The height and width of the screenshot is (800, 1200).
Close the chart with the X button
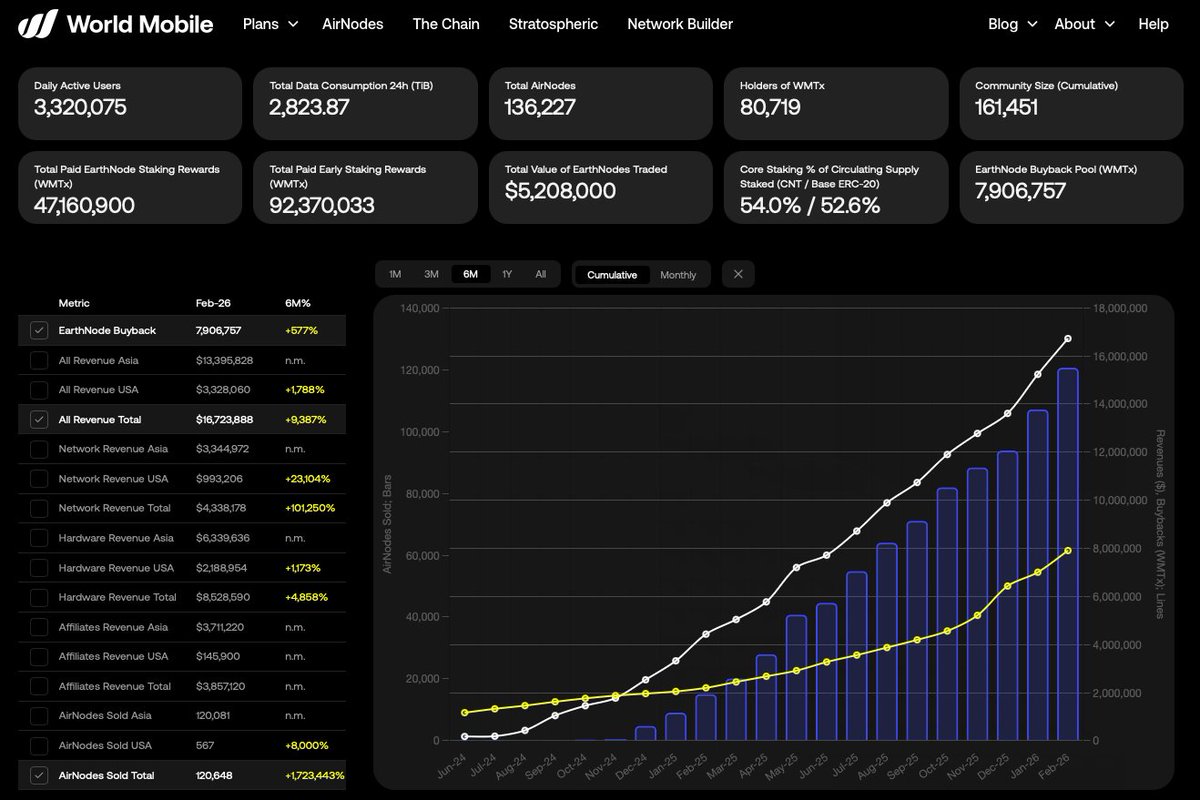[x=738, y=273]
